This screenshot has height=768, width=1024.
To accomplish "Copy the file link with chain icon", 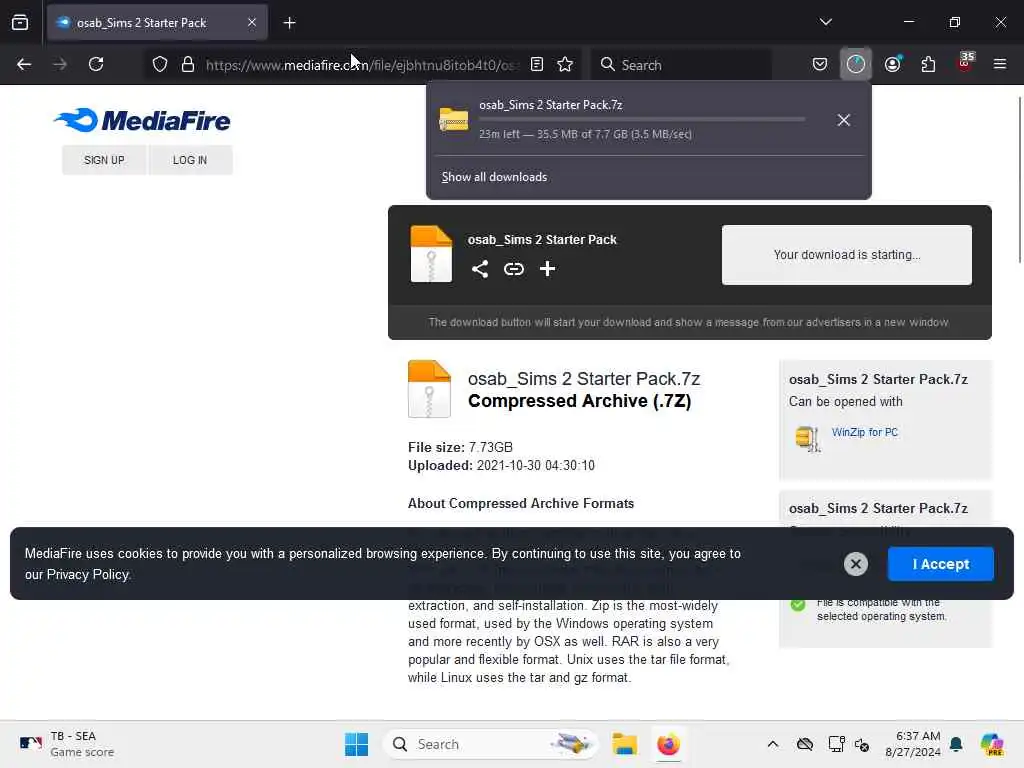I will 514,268.
